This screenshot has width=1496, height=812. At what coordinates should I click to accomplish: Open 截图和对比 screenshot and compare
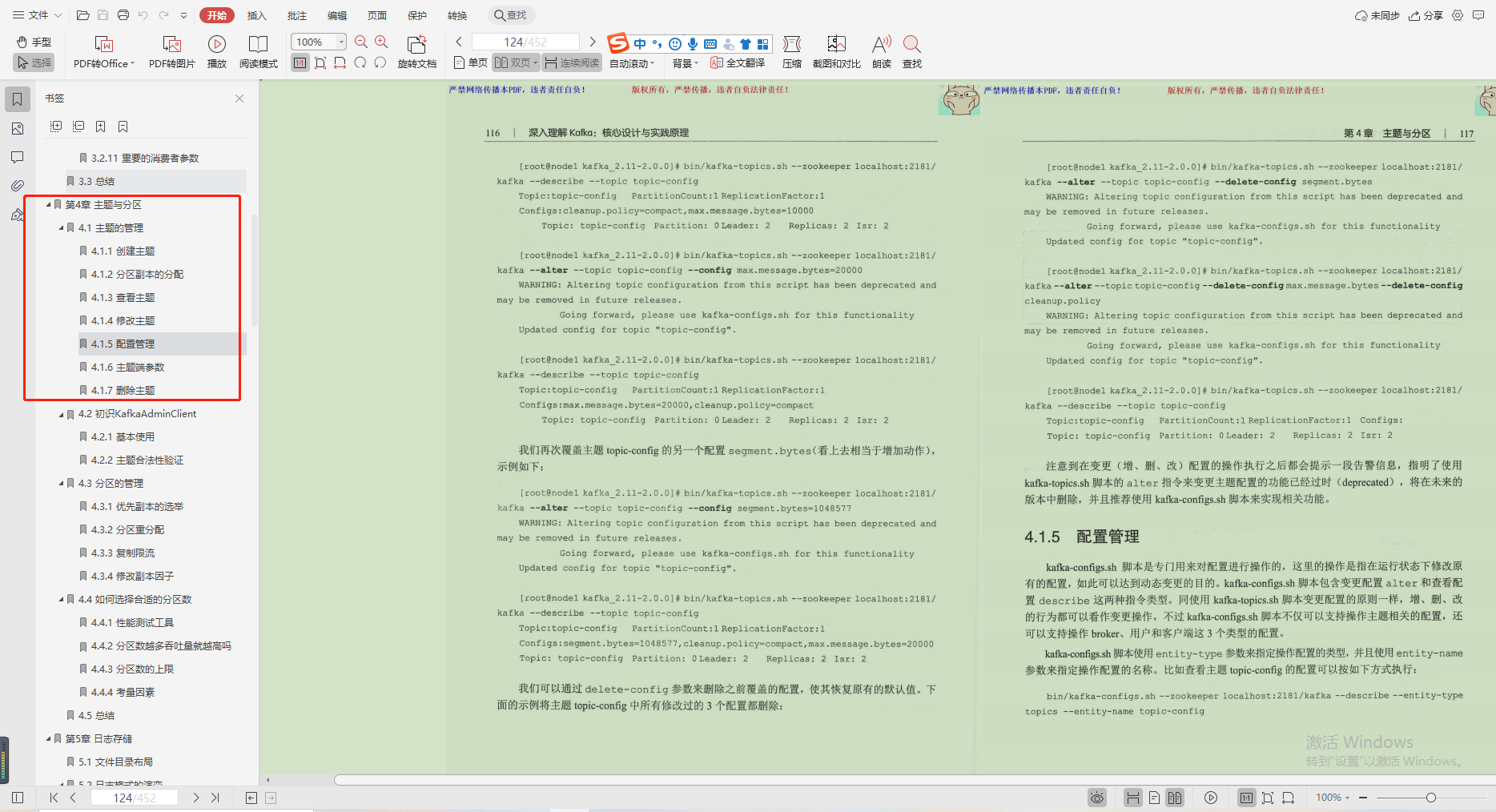837,52
